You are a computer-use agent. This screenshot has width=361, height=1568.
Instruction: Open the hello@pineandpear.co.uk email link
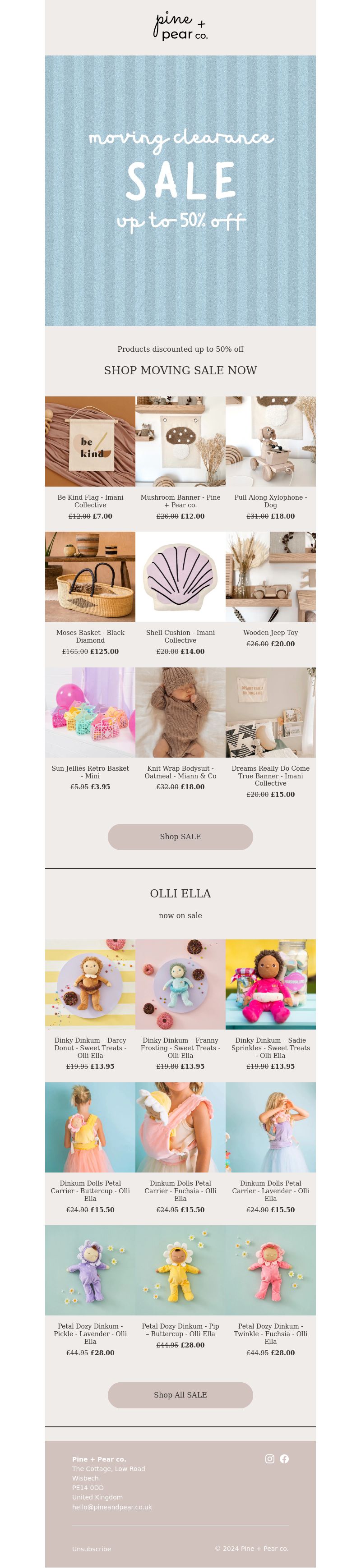pyautogui.click(x=112, y=1507)
